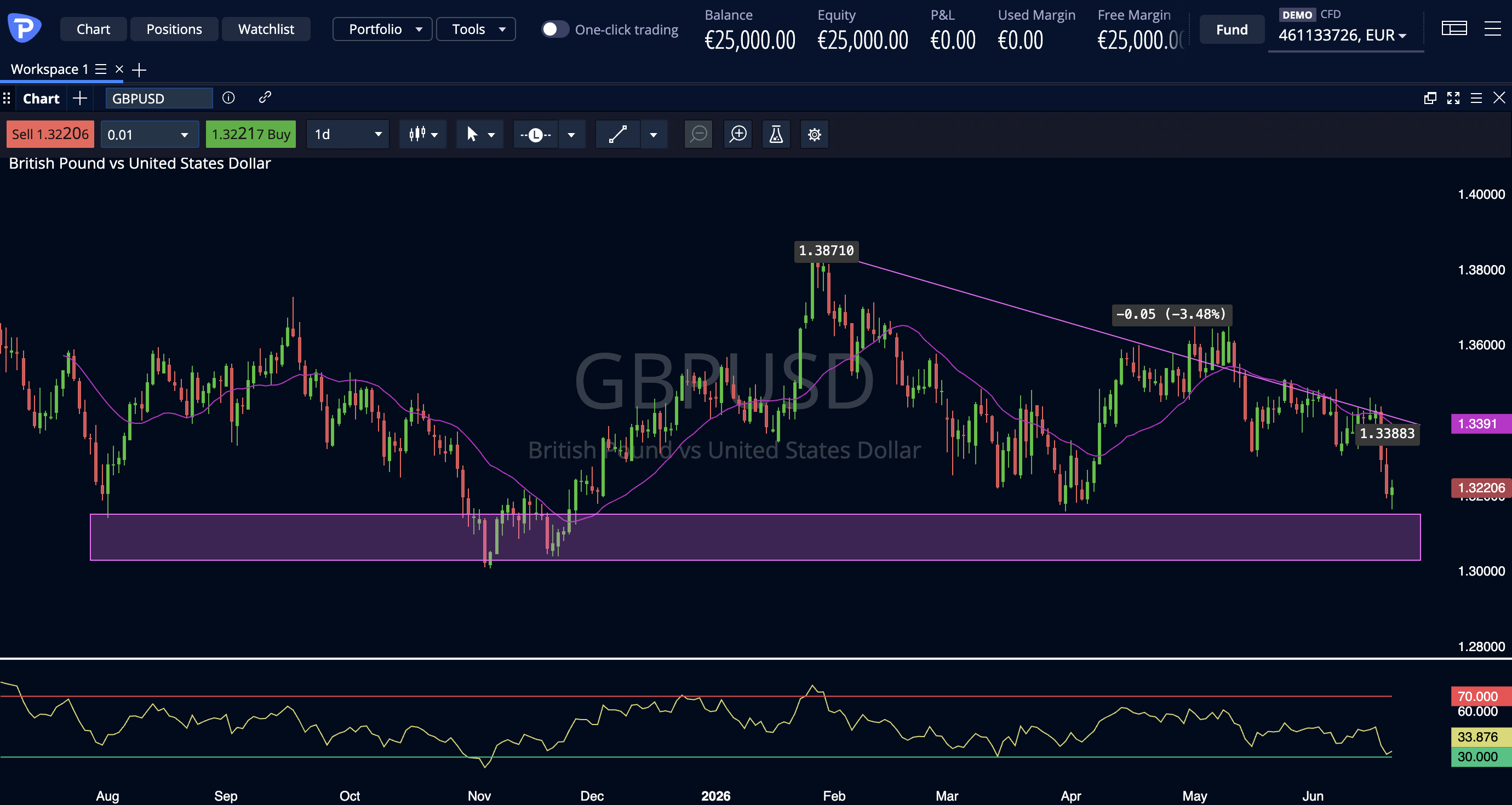Expand cursor type dropdown arrow

pyautogui.click(x=491, y=135)
